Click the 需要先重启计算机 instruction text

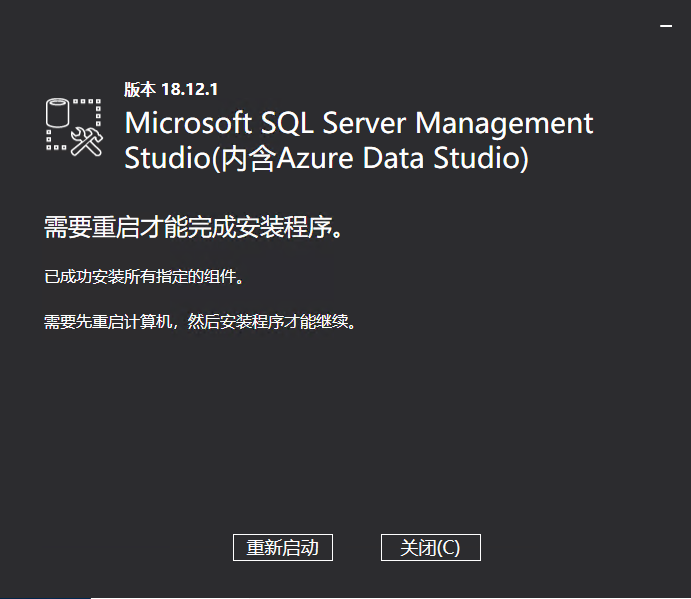pos(108,322)
